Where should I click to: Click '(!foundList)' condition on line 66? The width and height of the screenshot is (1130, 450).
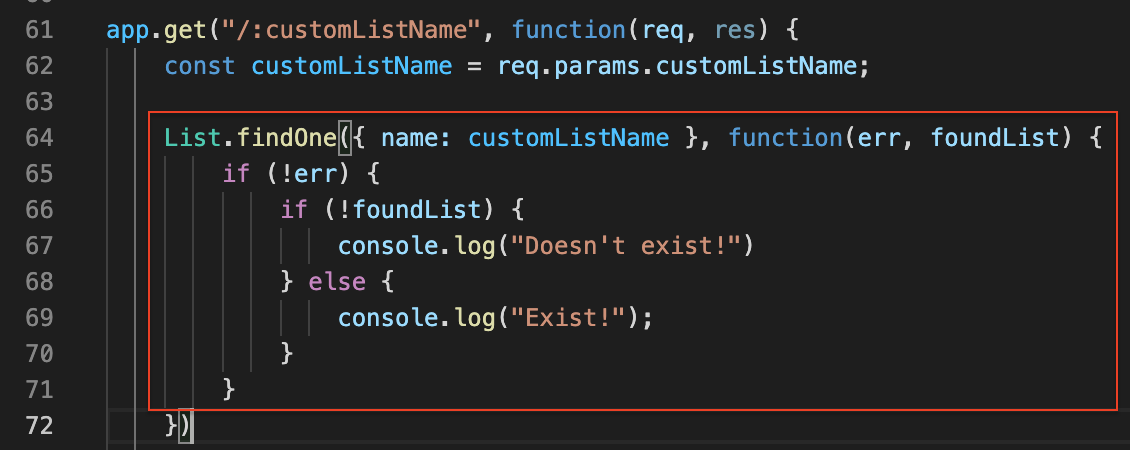tap(409, 210)
